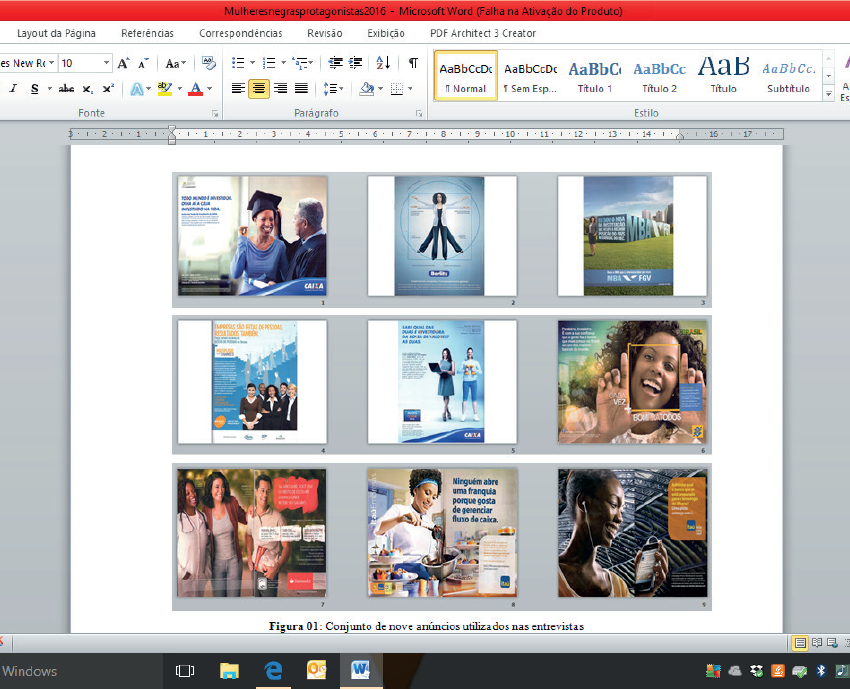The height and width of the screenshot is (689, 850).
Task: Open the line spacing dropdown
Action: pos(334,89)
